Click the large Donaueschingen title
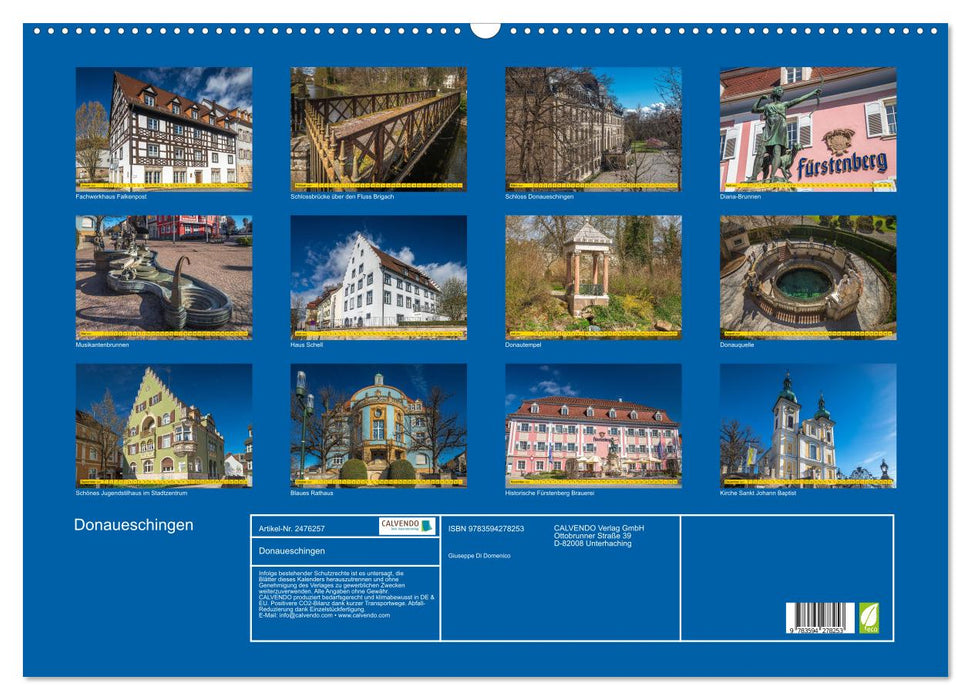This screenshot has width=971, height=700. [x=134, y=525]
